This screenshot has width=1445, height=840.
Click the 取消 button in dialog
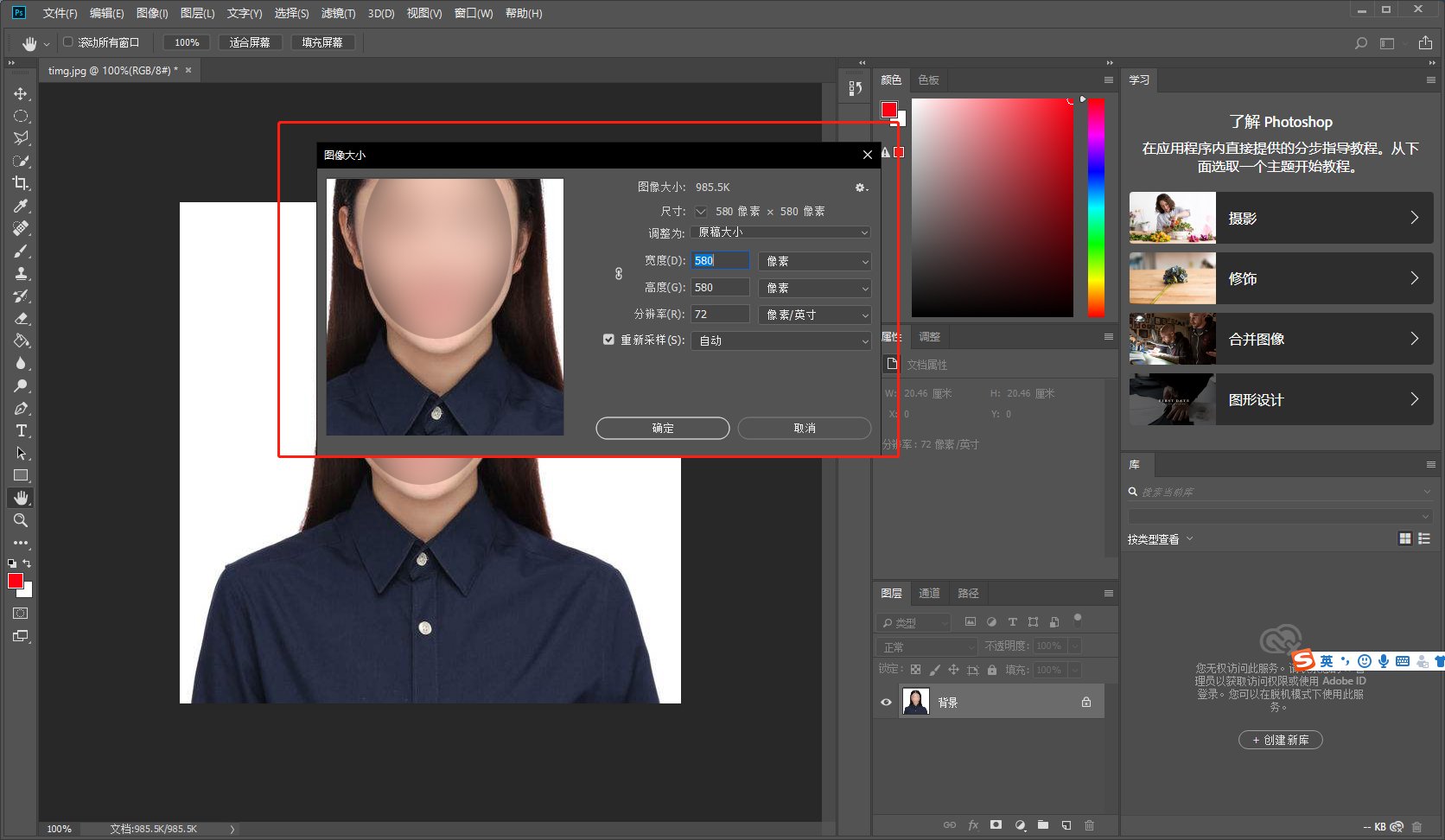[804, 428]
